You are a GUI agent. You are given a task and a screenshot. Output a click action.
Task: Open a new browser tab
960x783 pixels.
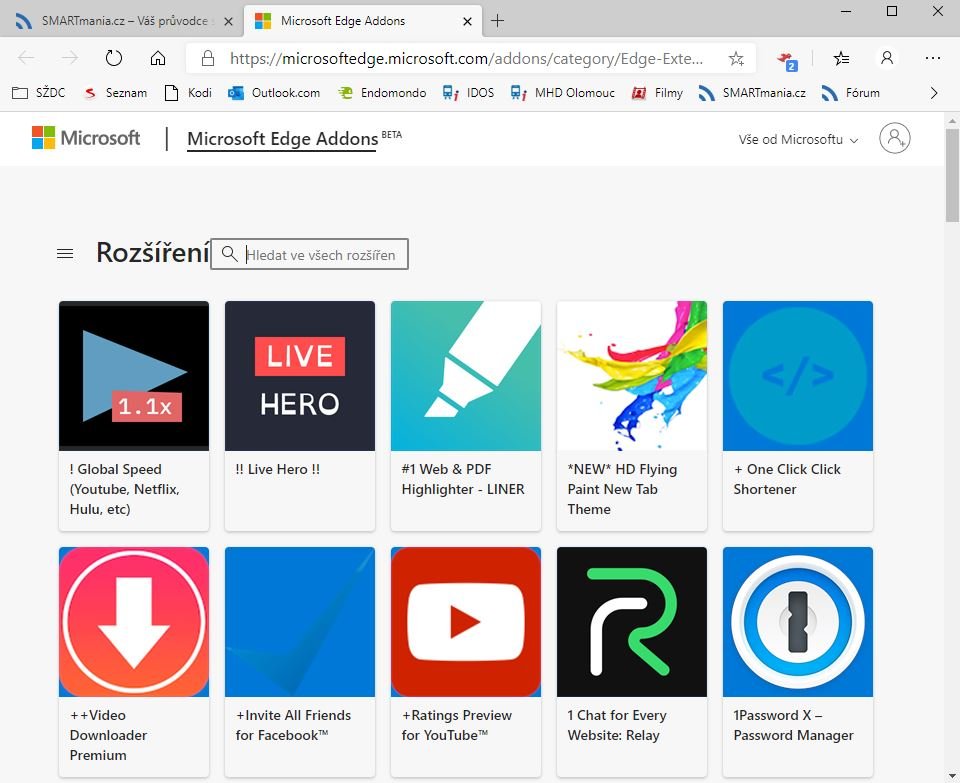click(x=498, y=21)
